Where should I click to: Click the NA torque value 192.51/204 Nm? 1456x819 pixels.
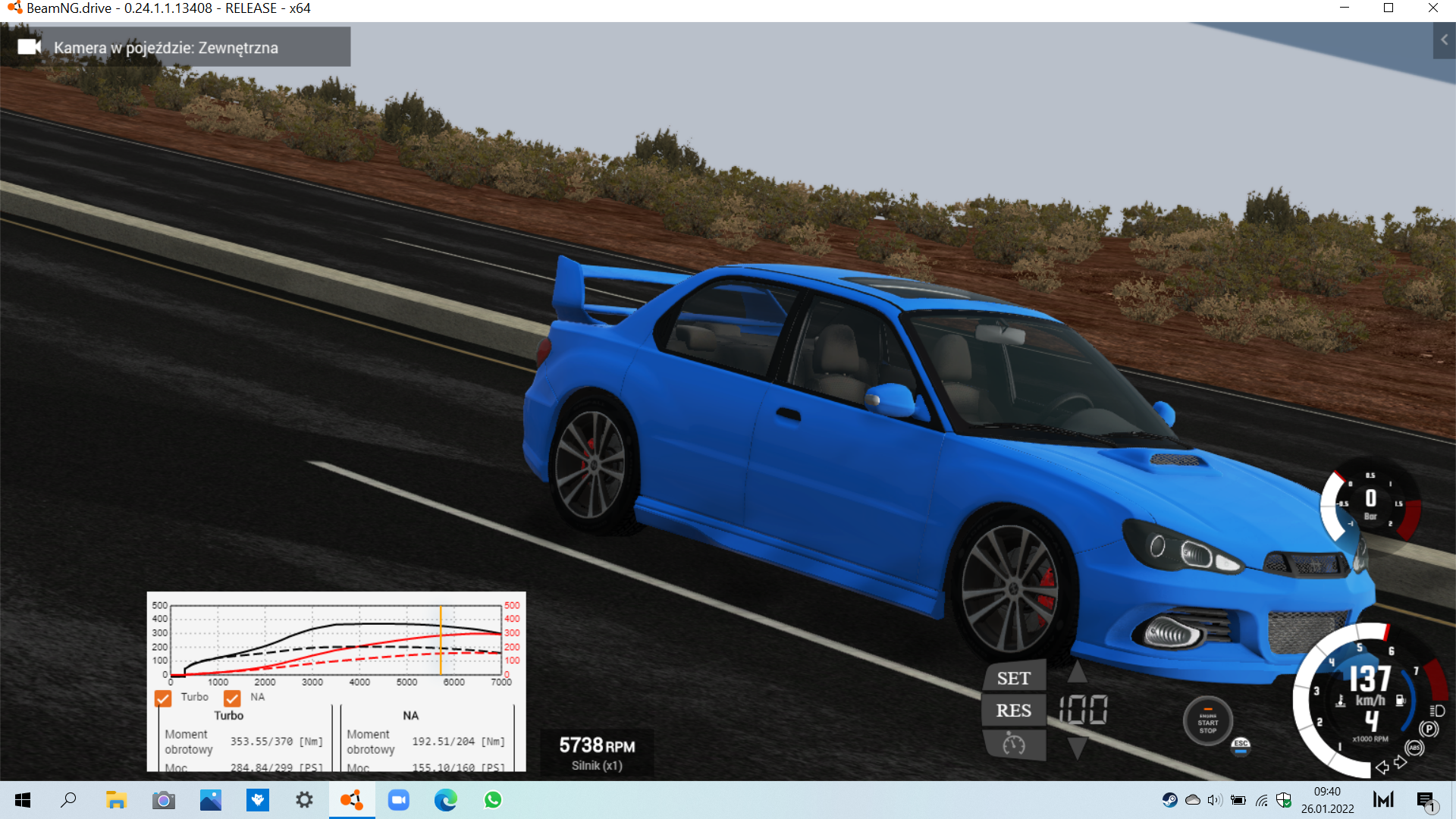pos(458,742)
